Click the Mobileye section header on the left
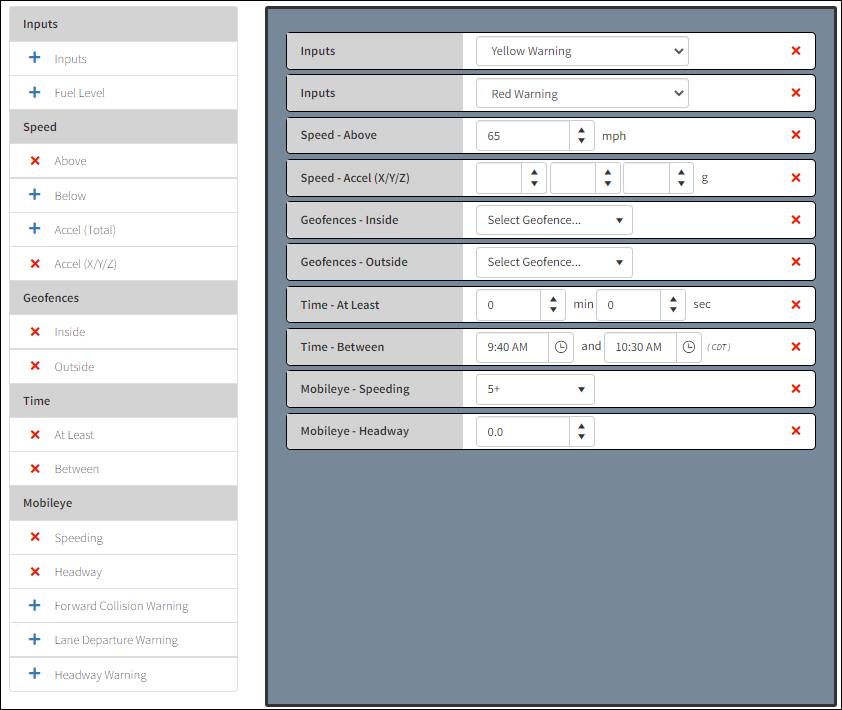This screenshot has height=710, width=842. tap(124, 503)
